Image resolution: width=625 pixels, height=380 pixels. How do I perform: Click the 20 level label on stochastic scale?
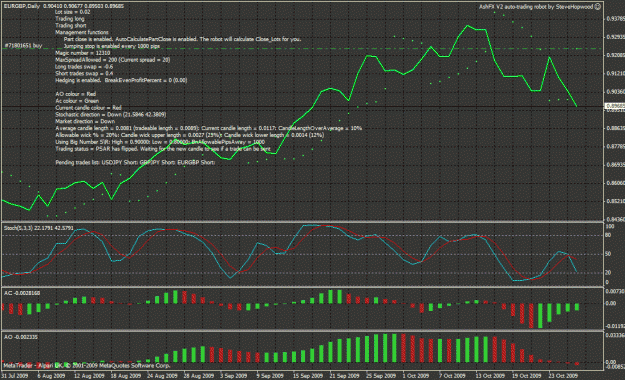608,273
